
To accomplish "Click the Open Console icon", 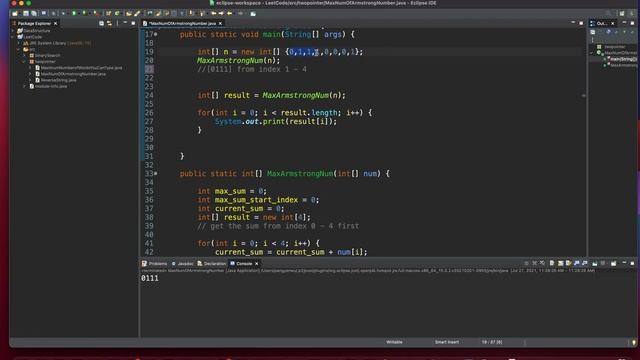I will point(613,263).
